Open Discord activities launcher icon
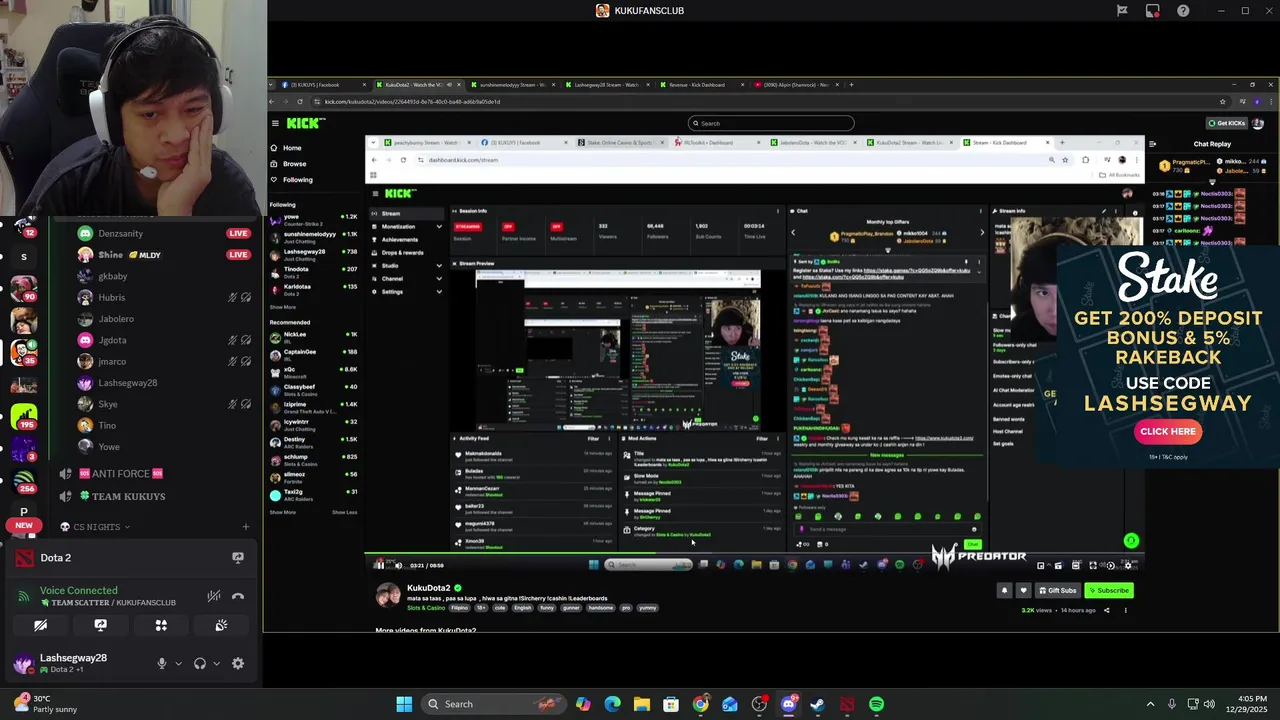1280x720 pixels. point(161,625)
